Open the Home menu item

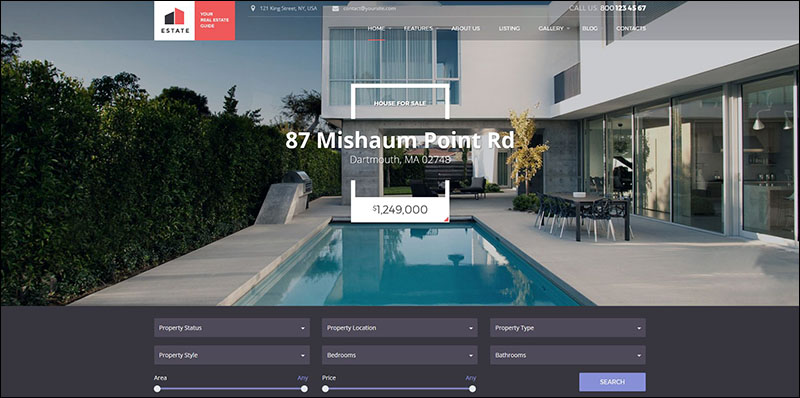pyautogui.click(x=376, y=29)
